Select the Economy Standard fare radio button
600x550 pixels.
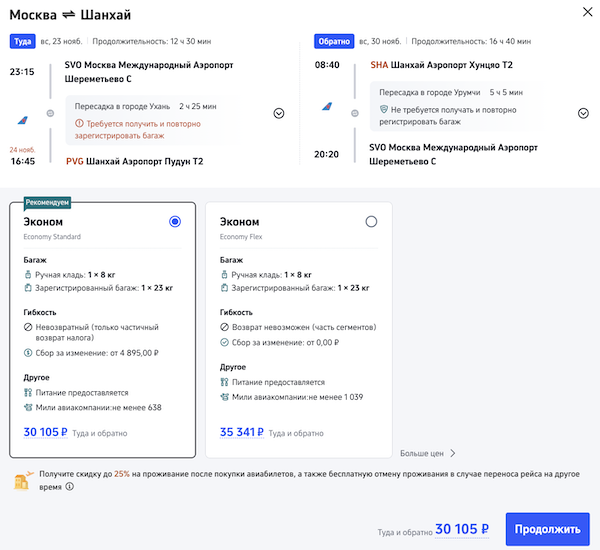(176, 221)
